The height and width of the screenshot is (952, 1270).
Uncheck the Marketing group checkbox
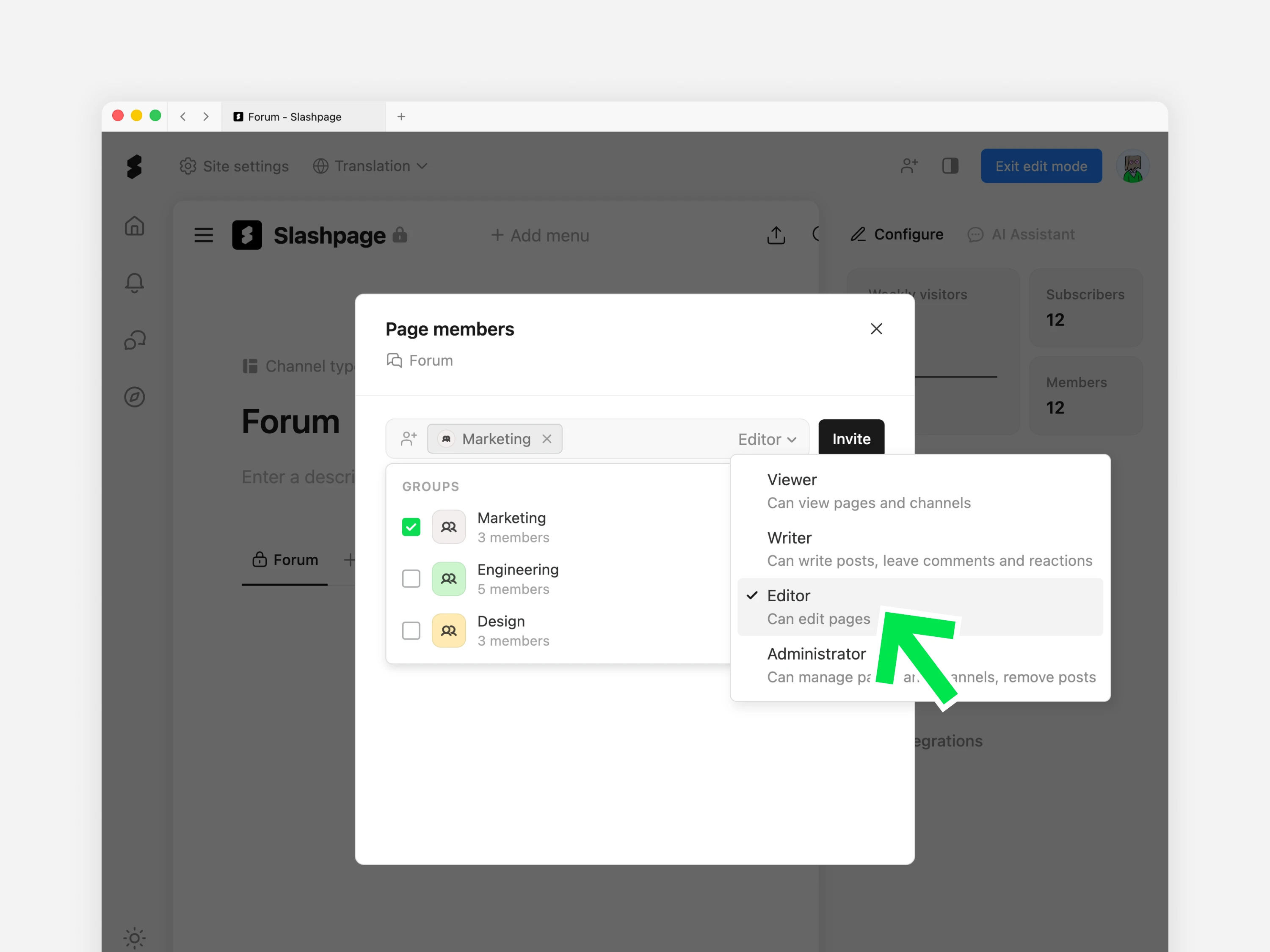point(411,527)
